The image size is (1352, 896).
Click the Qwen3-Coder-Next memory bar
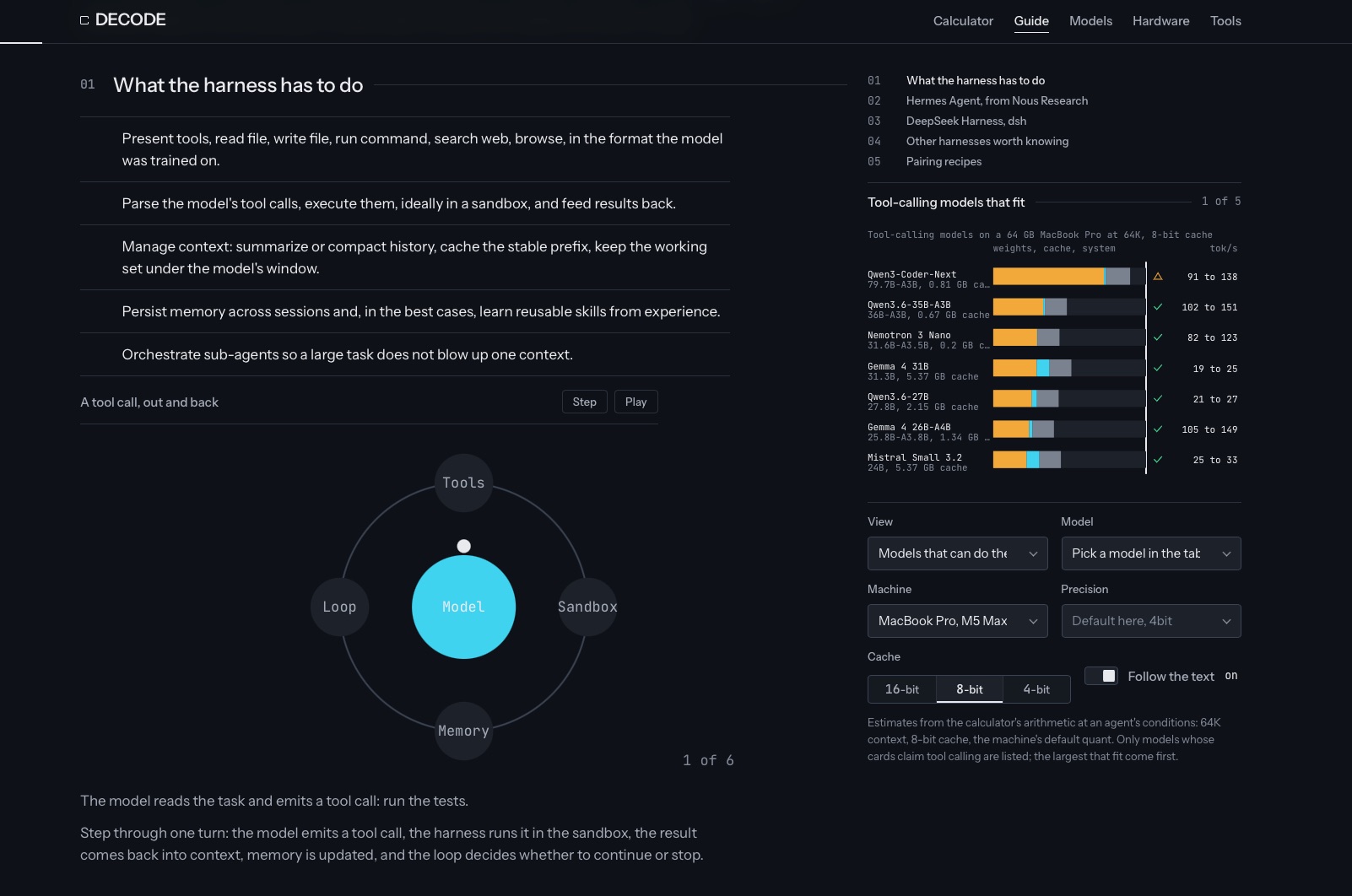[1068, 276]
